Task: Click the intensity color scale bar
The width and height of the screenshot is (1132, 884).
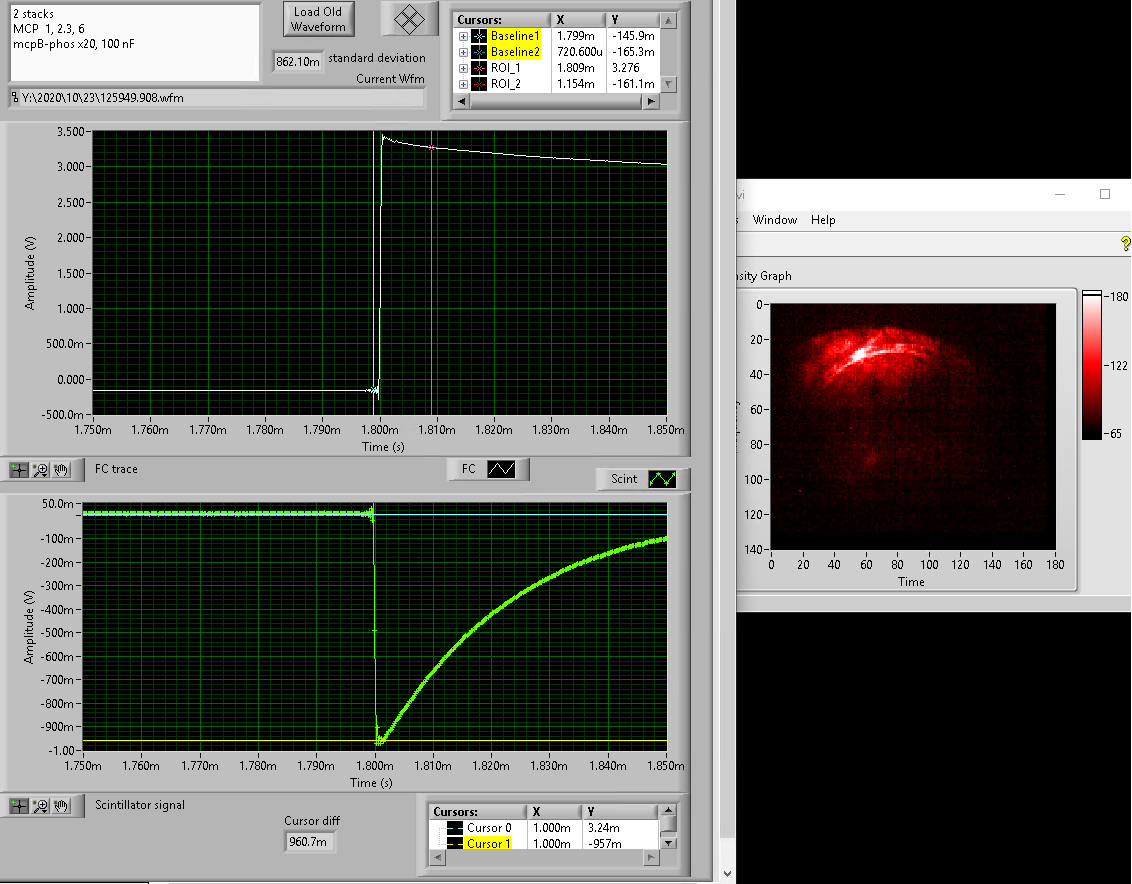Action: [x=1091, y=365]
